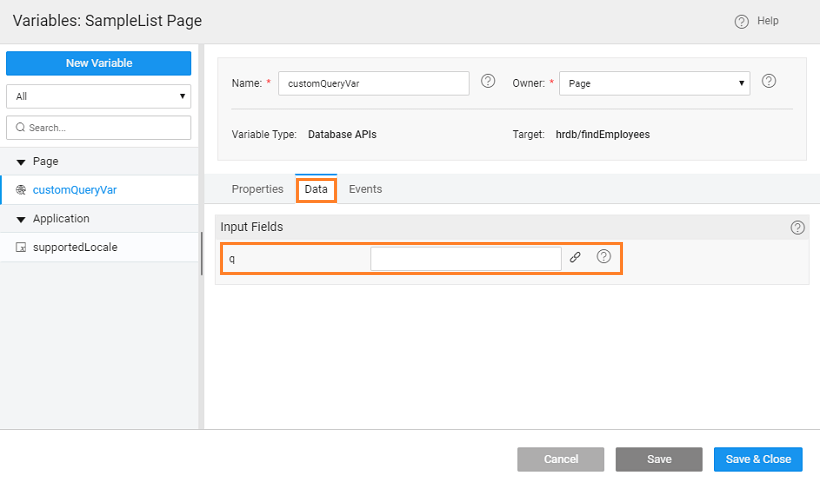Switch to the Events tab
The height and width of the screenshot is (489, 820).
365,189
